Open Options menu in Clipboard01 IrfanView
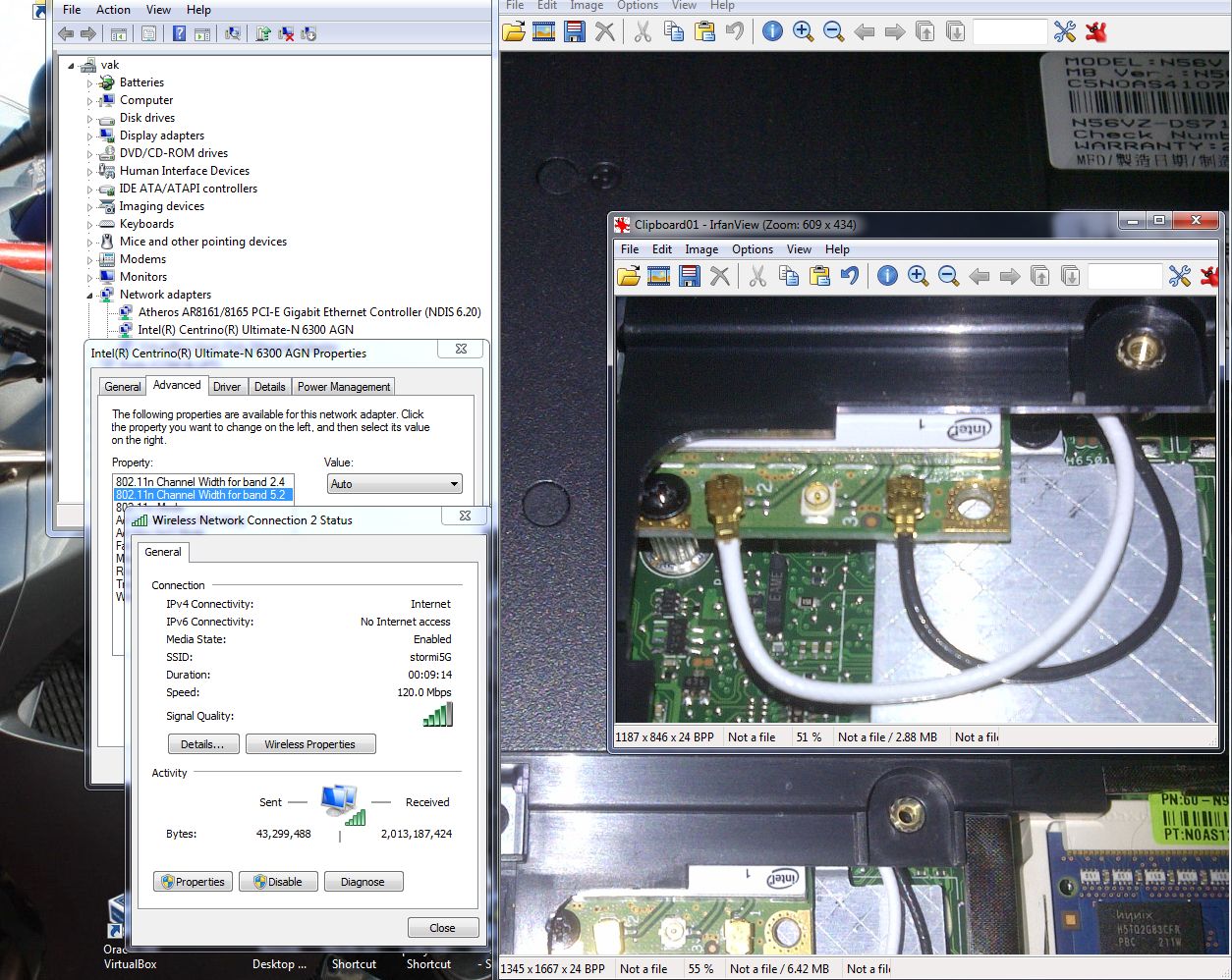This screenshot has height=980, width=1232. 753,249
